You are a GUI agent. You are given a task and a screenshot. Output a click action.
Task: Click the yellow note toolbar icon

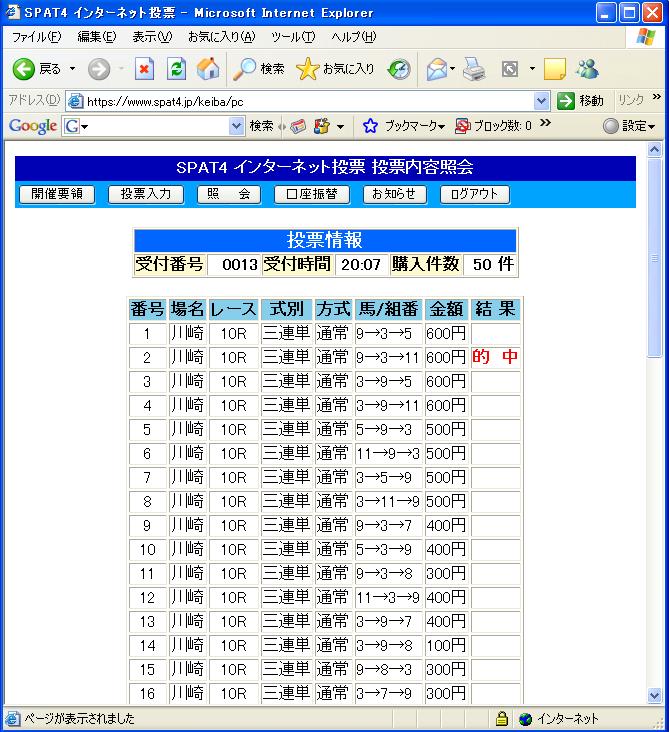pyautogui.click(x=555, y=69)
